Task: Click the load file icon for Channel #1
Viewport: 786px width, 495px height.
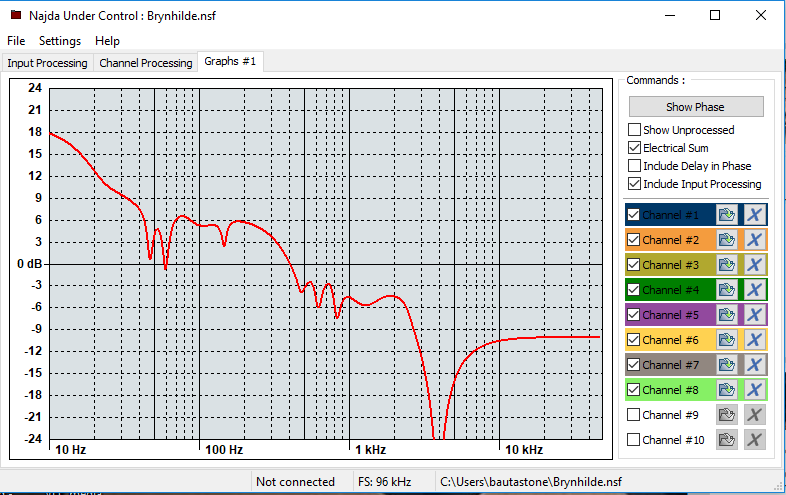Action: (726, 215)
